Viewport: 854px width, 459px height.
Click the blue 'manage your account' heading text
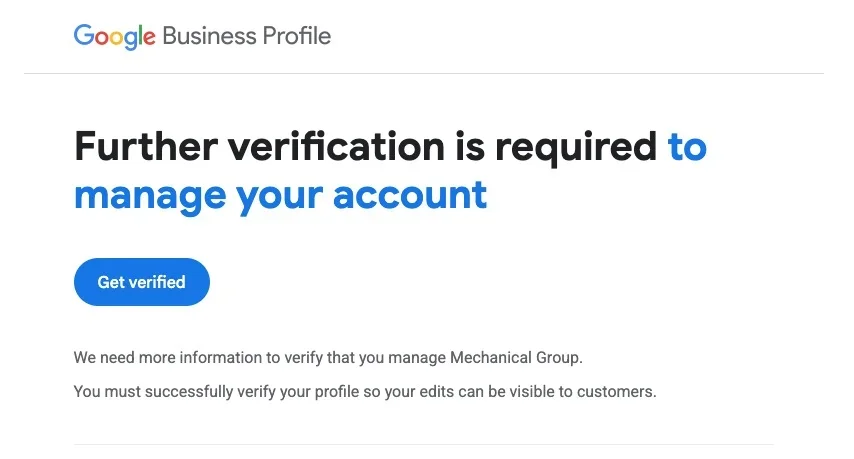tap(280, 195)
